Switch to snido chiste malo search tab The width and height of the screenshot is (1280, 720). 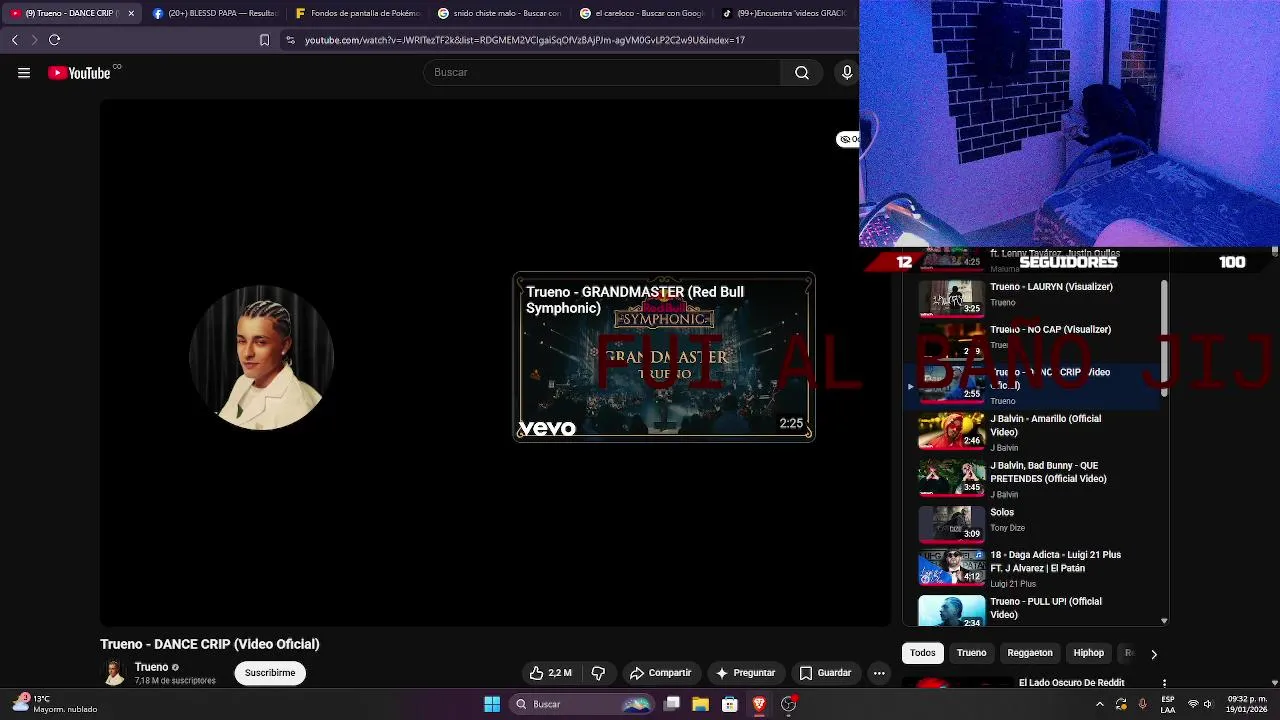tap(501, 13)
